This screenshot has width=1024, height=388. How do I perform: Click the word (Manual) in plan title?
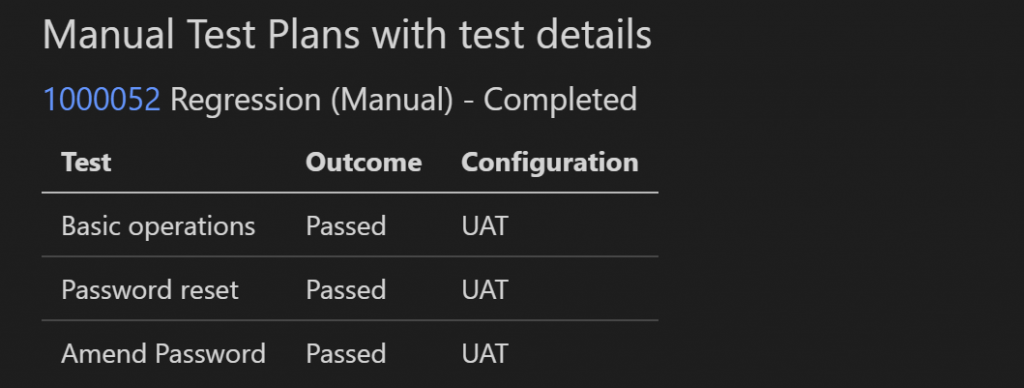392,100
